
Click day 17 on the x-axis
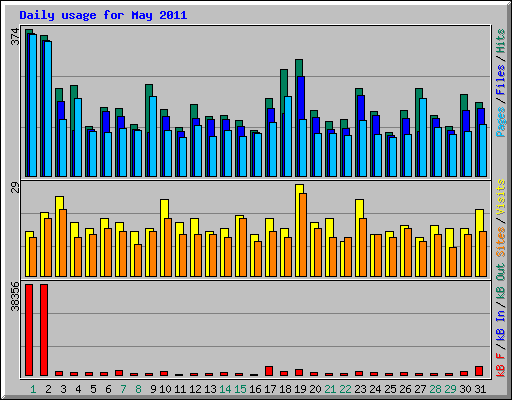pos(270,389)
